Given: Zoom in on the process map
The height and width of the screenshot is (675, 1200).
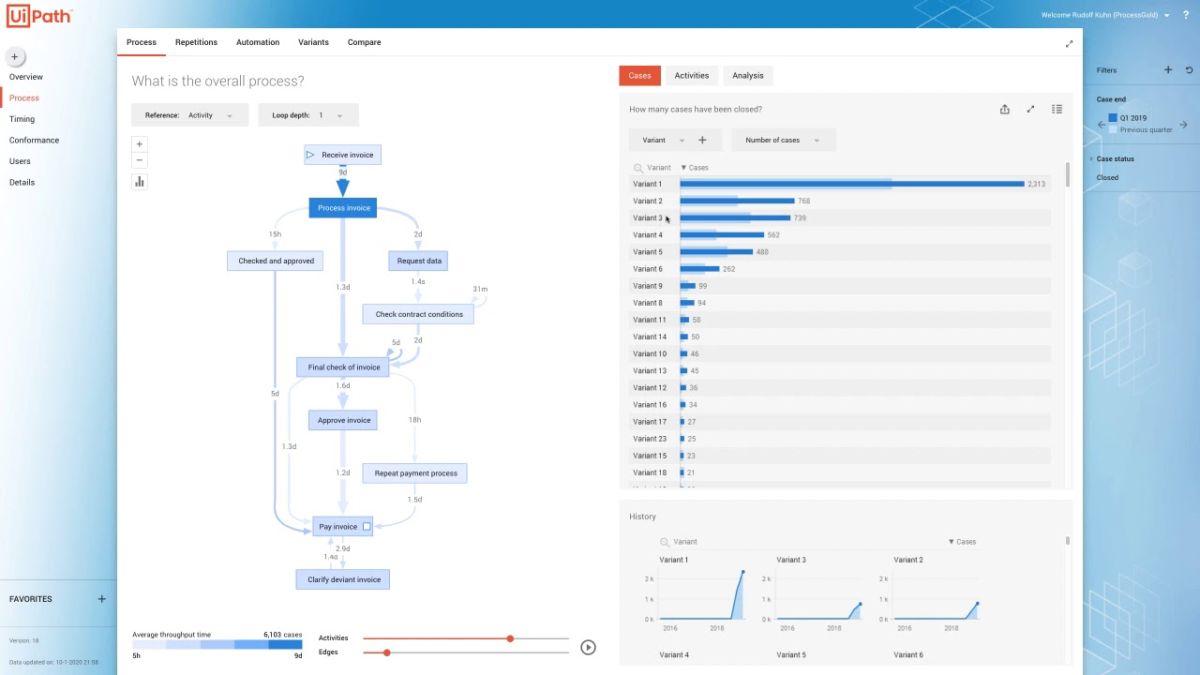Looking at the screenshot, I should click(139, 143).
